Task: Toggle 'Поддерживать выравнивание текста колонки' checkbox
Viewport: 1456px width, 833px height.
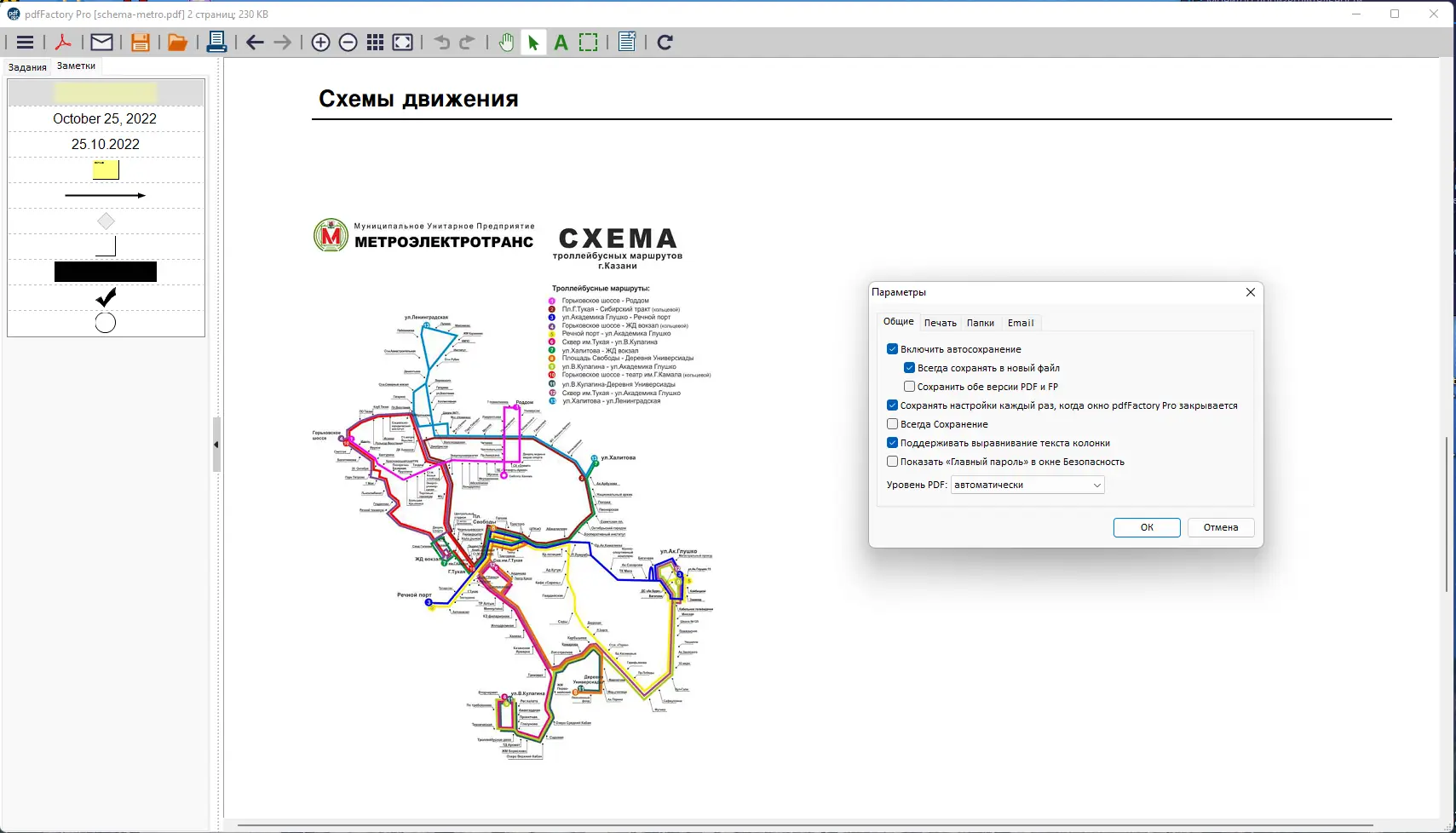Action: point(893,443)
